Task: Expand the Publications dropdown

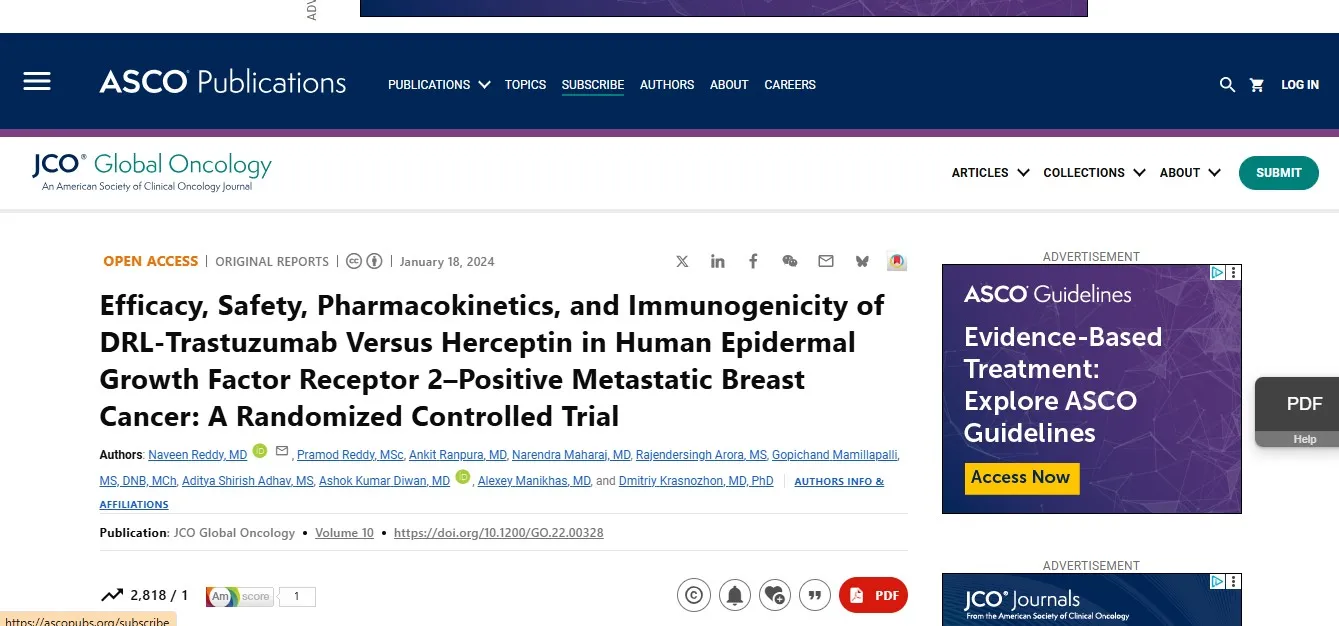Action: tap(439, 85)
